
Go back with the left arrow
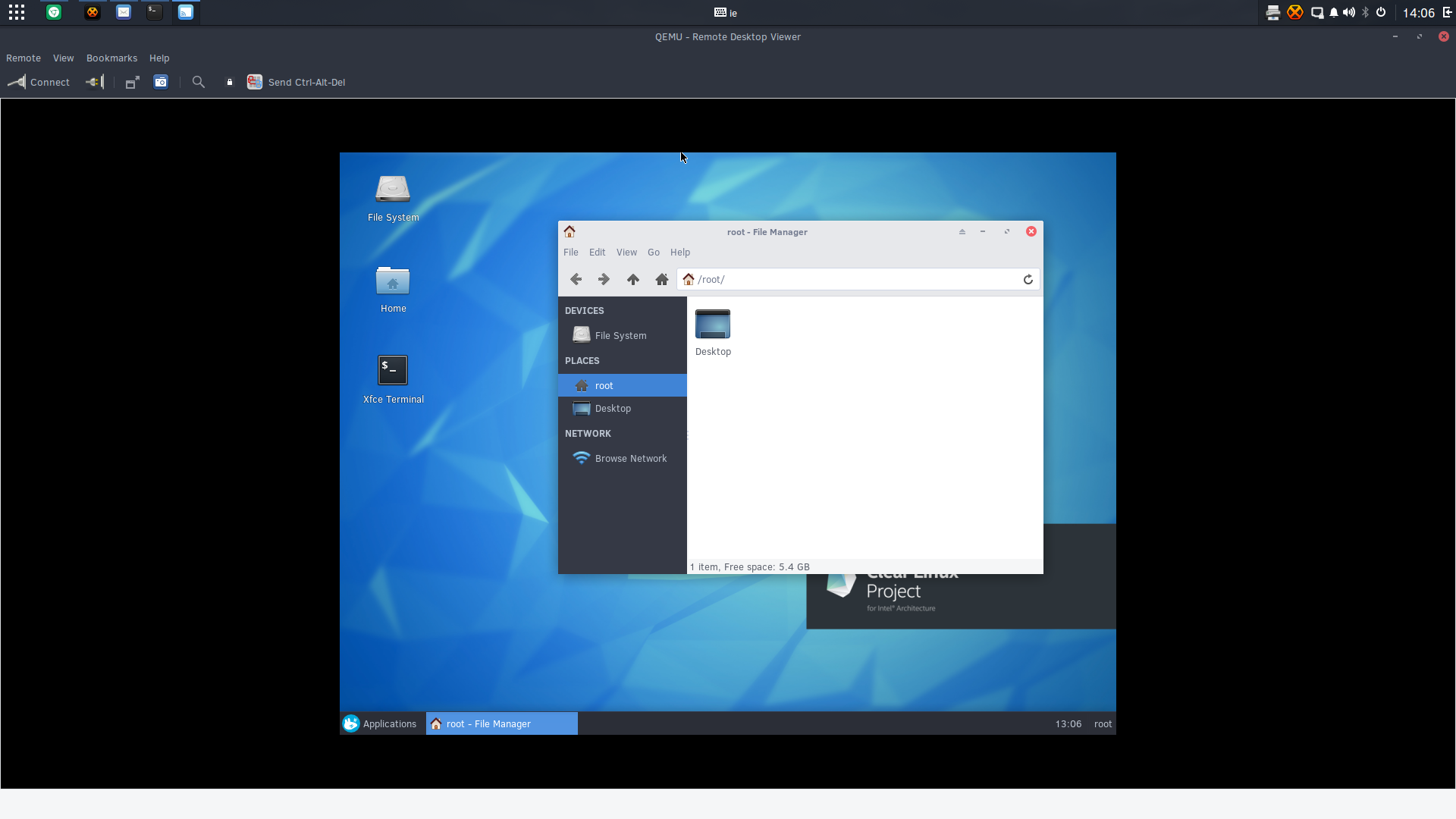click(576, 280)
